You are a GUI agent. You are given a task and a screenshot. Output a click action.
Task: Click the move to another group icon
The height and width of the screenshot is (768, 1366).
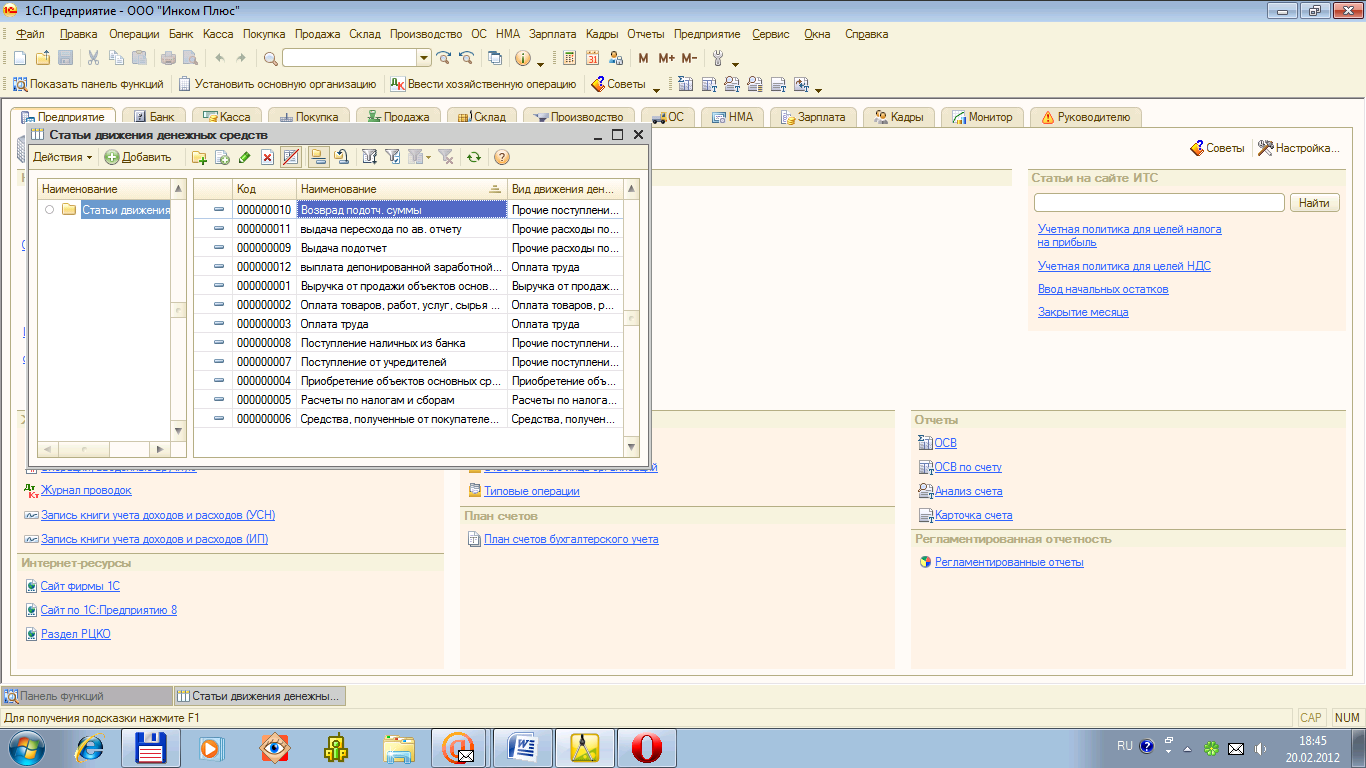point(341,157)
